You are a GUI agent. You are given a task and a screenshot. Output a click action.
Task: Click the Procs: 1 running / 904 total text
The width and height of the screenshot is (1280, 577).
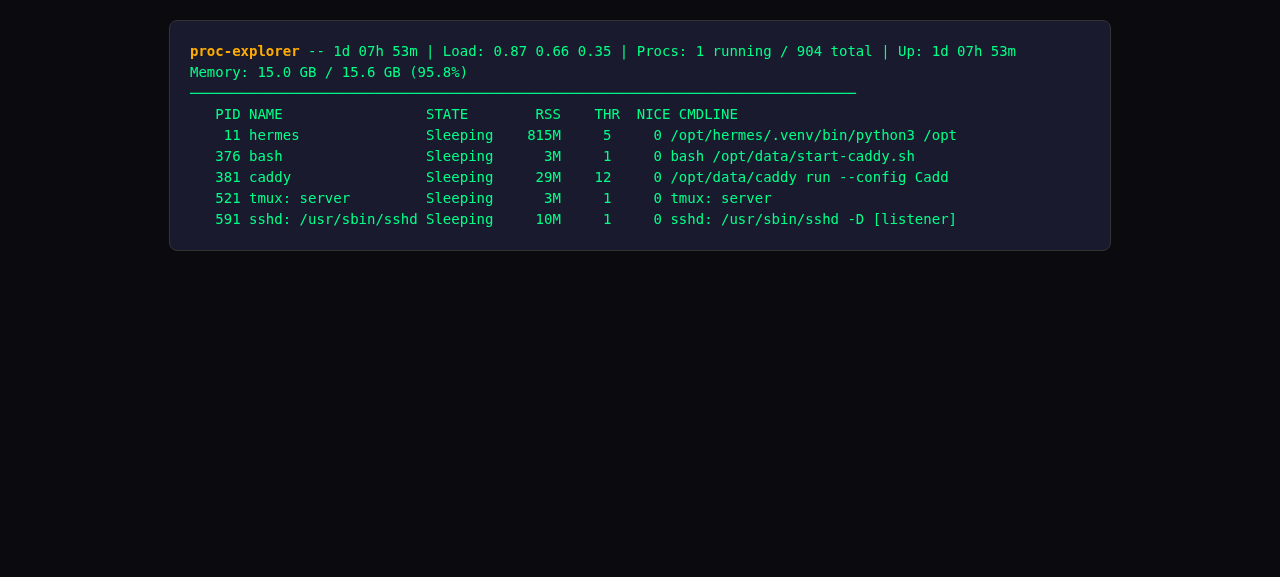tap(755, 51)
